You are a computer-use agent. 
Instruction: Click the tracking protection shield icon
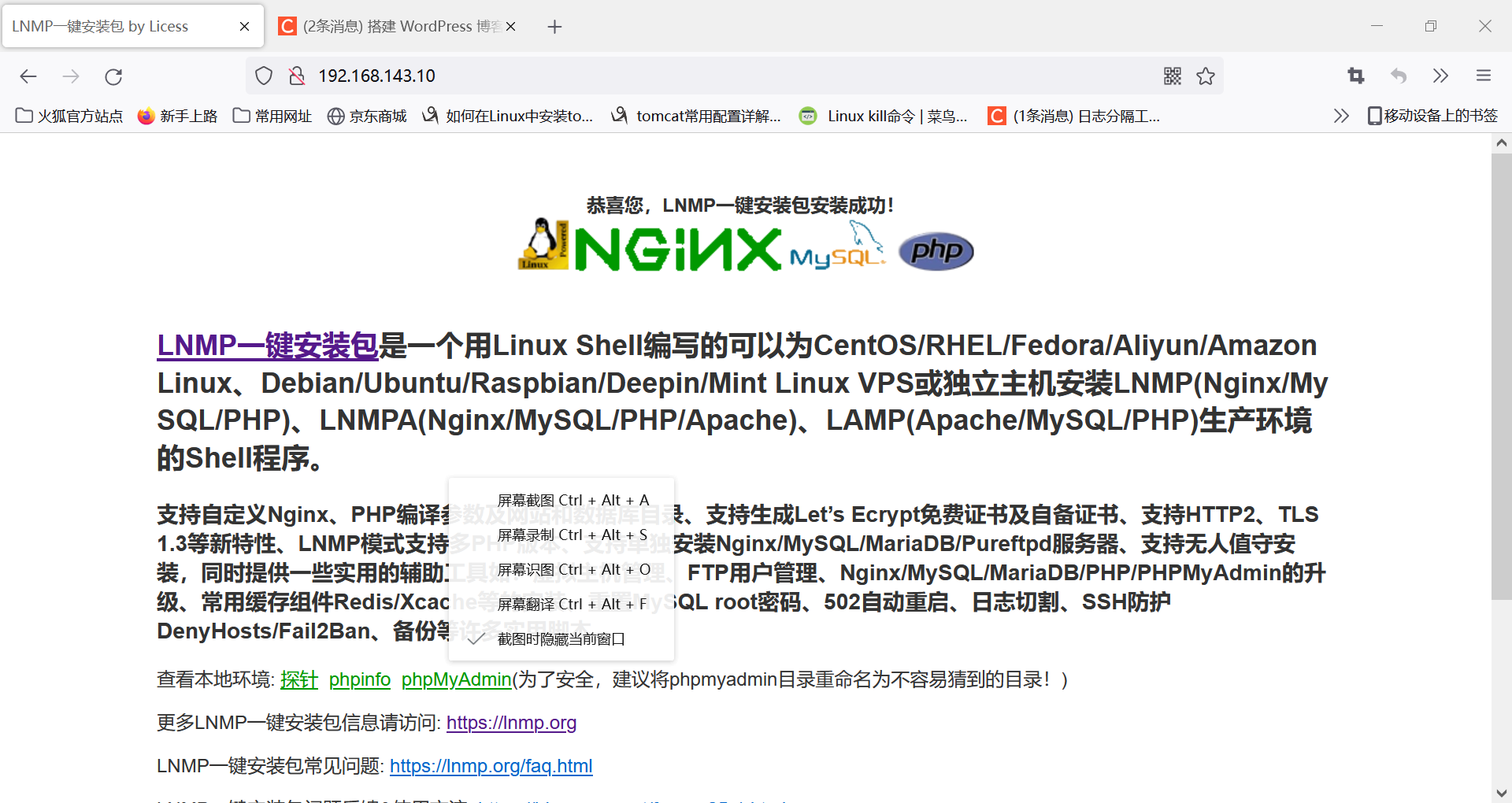pos(263,76)
